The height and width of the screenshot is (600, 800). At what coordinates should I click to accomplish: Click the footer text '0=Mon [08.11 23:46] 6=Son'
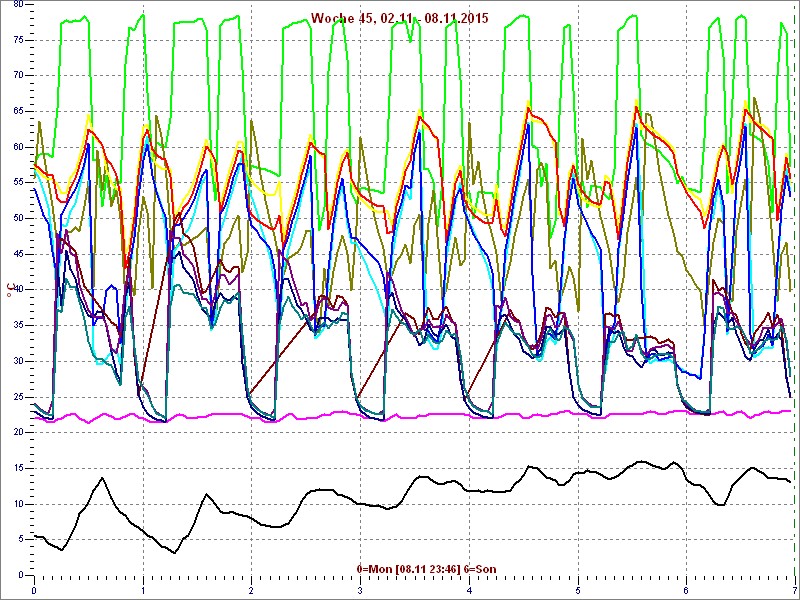[427, 569]
